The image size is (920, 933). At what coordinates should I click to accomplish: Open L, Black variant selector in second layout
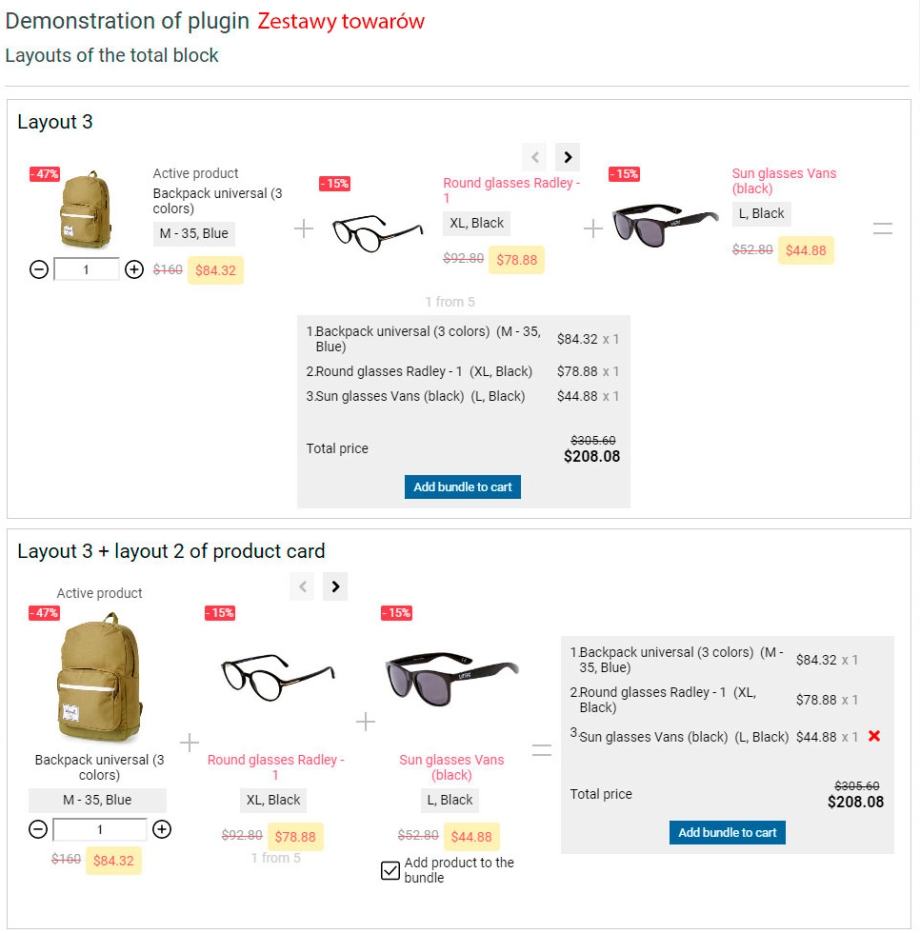click(450, 800)
